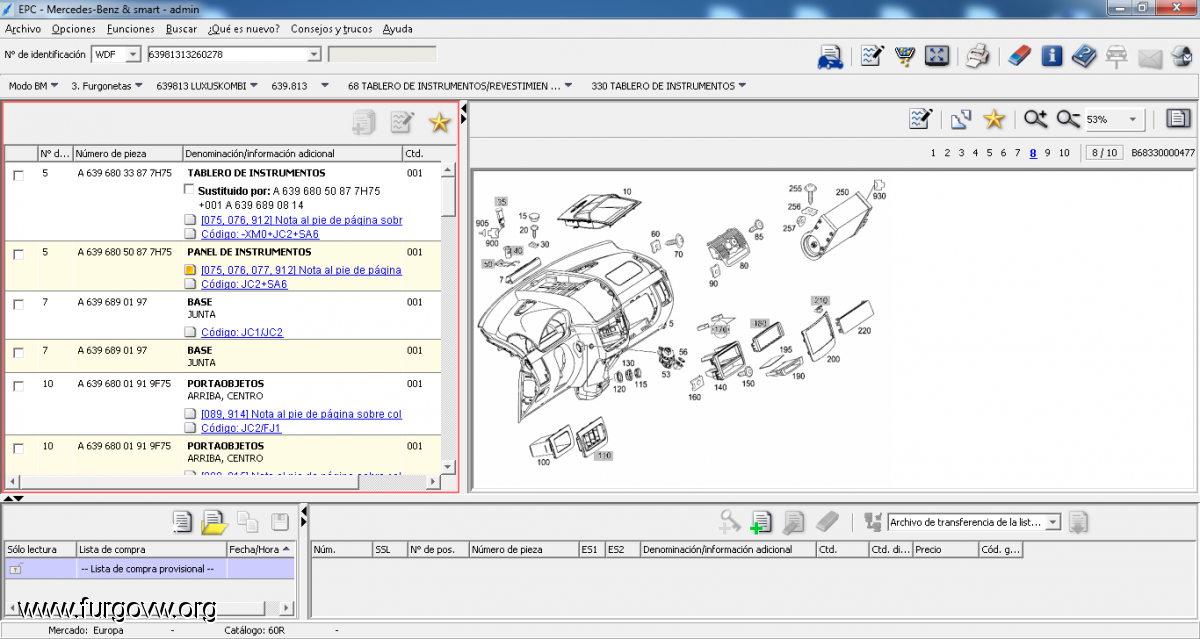Viewport: 1200px width, 639px height.
Task: Click the favorites star above the diagram
Action: [993, 119]
